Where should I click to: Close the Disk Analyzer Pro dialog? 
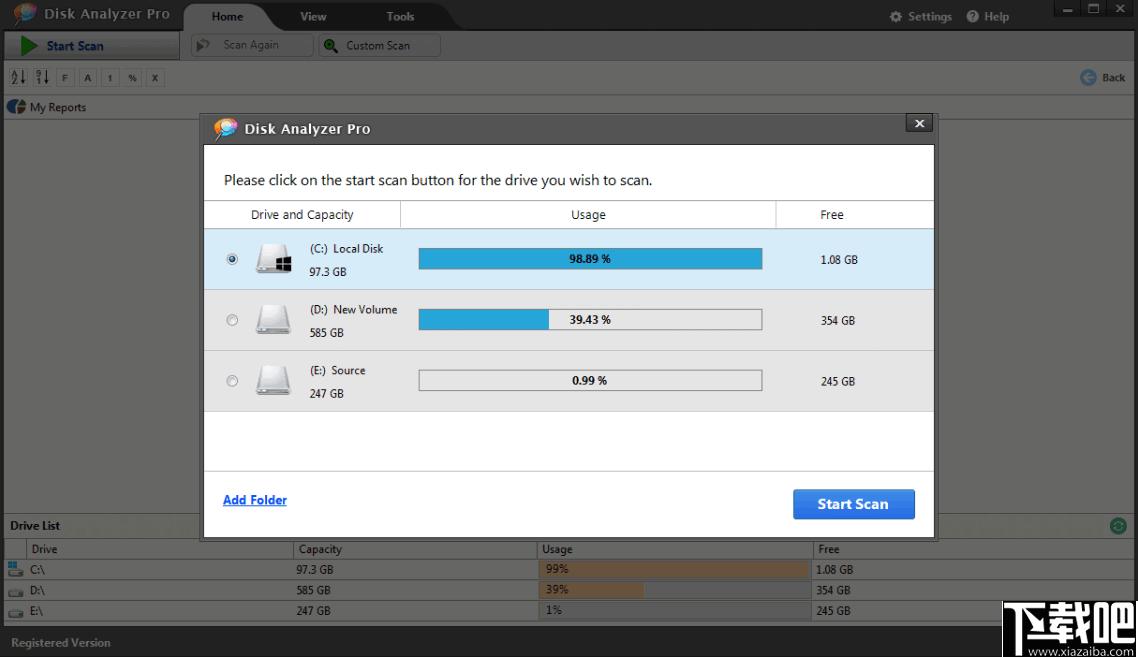[x=919, y=123]
